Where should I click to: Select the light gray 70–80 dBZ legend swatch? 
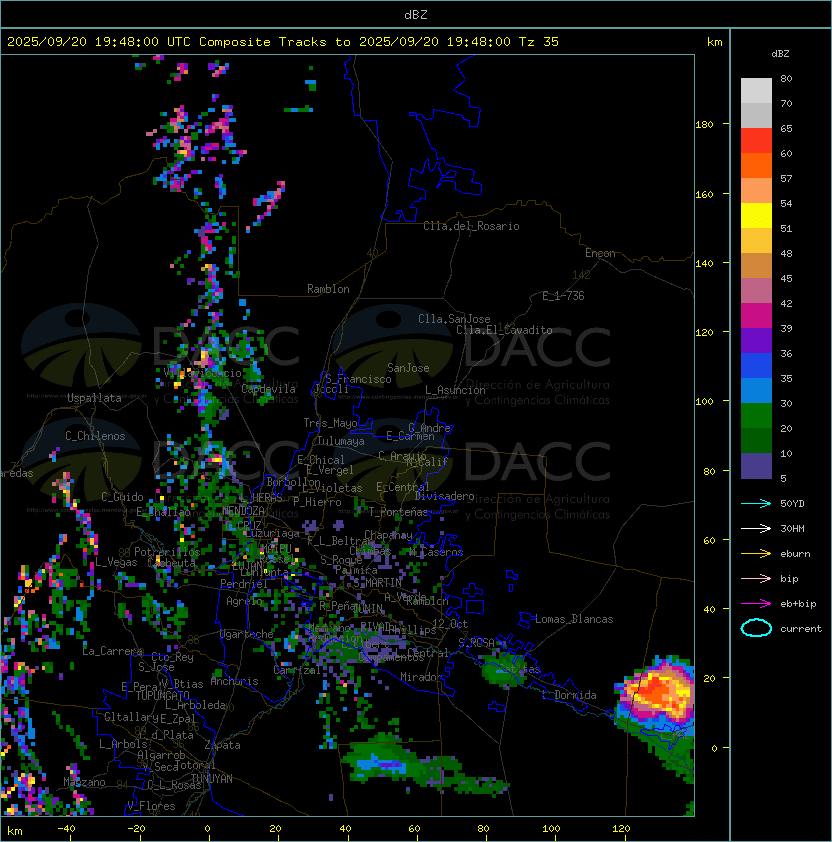pos(756,91)
